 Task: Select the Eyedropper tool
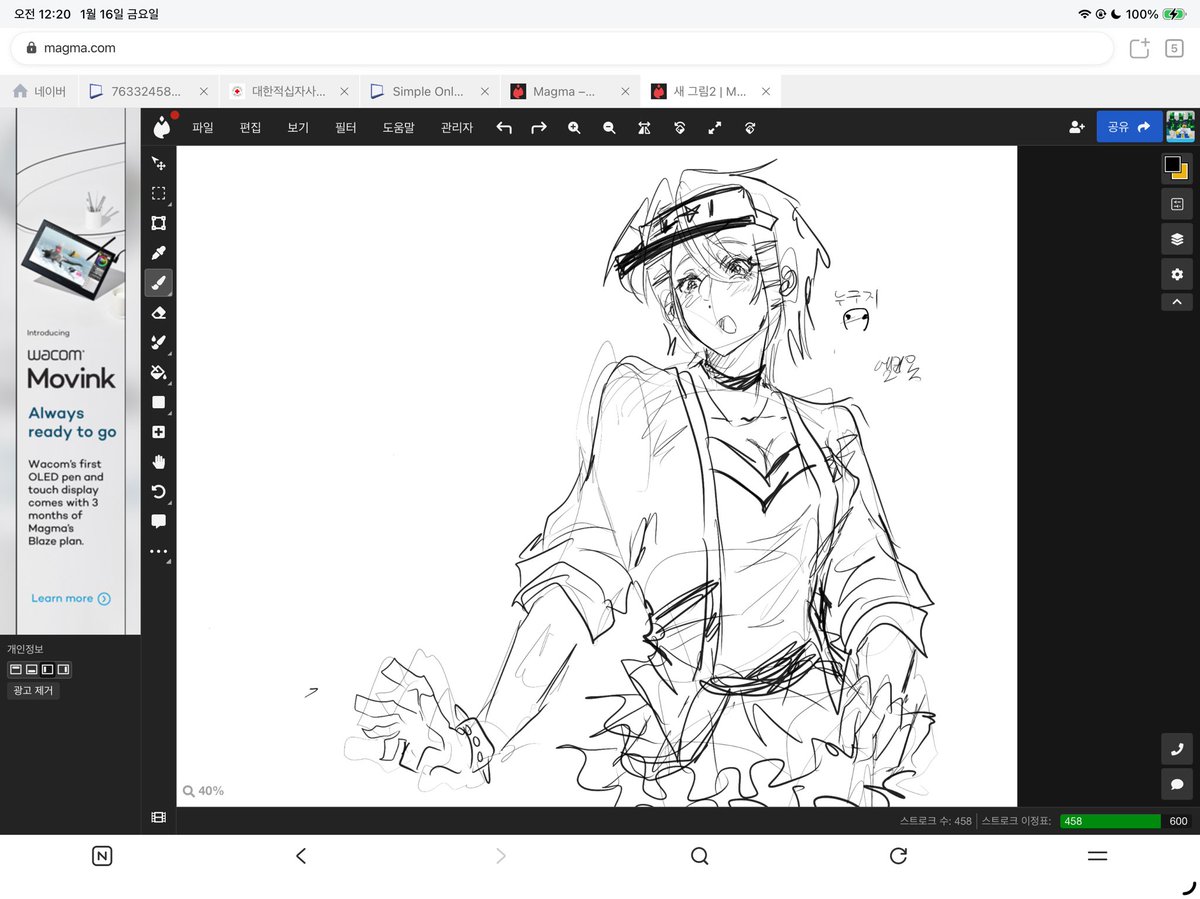tap(158, 253)
